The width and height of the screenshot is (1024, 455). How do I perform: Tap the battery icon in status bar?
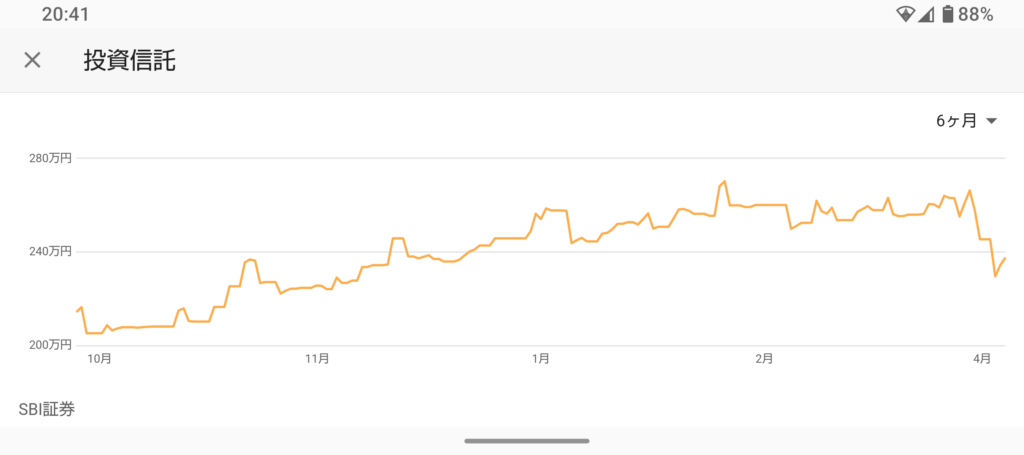tap(946, 14)
